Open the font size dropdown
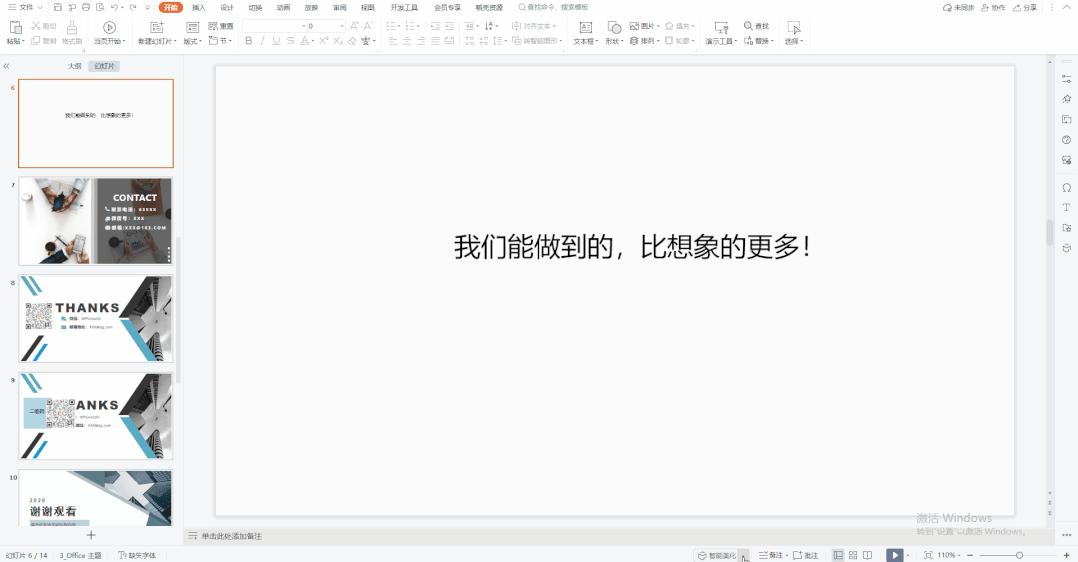The width and height of the screenshot is (1078, 562). click(x=342, y=26)
